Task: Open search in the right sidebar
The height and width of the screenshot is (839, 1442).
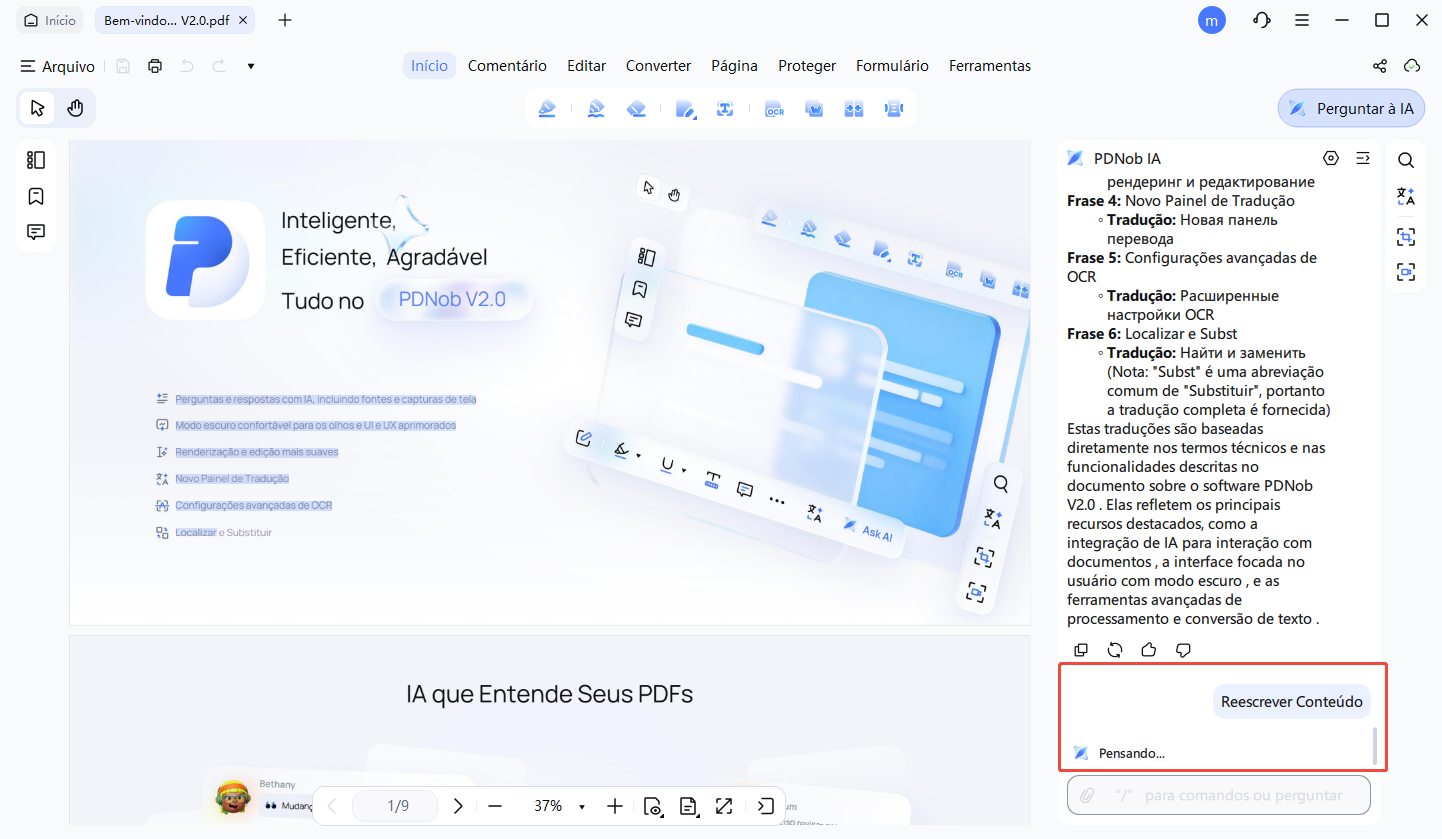Action: (1406, 159)
